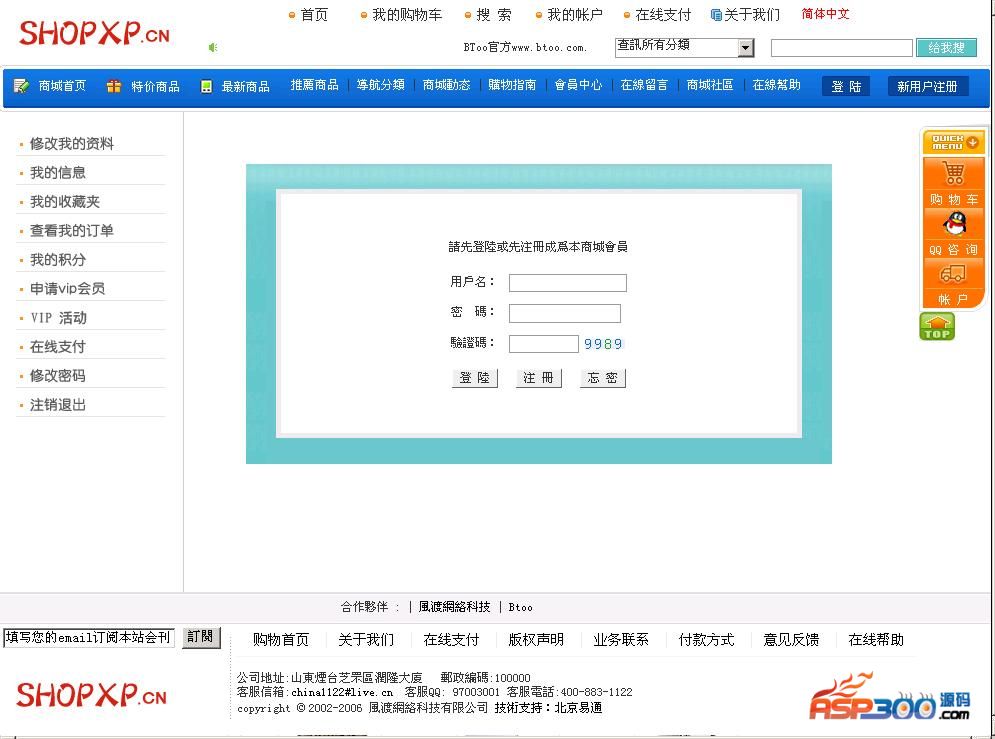Click the 忘密 forgot password button
Image resolution: width=995 pixels, height=739 pixels.
coord(602,378)
